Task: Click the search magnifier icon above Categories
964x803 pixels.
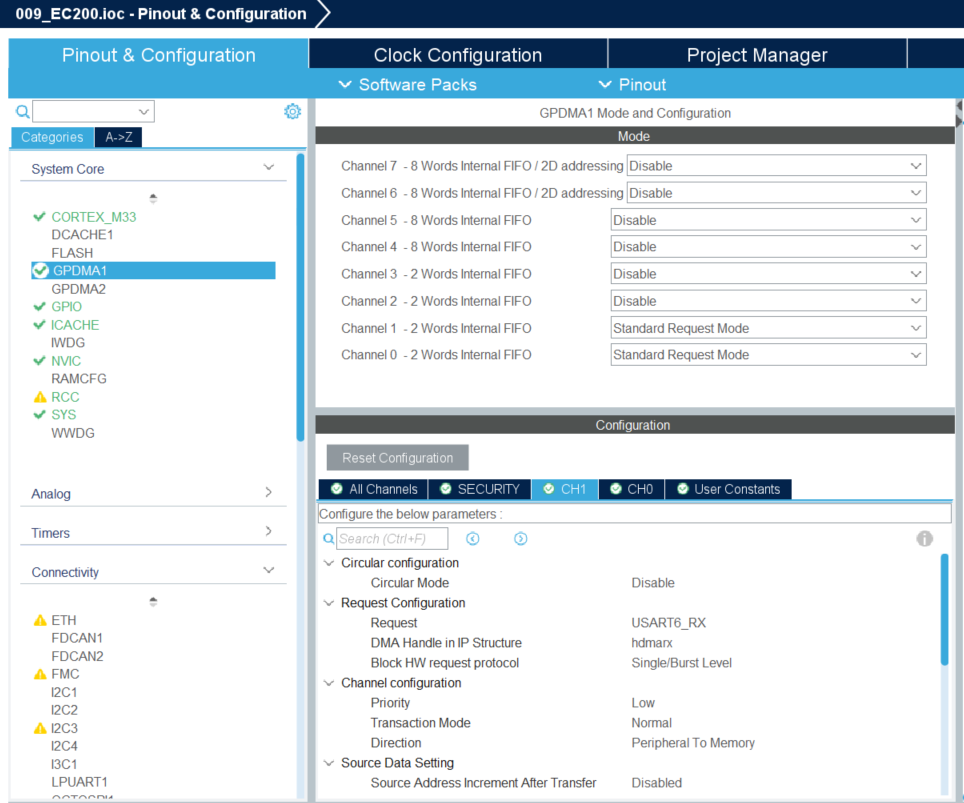Action: [20, 112]
